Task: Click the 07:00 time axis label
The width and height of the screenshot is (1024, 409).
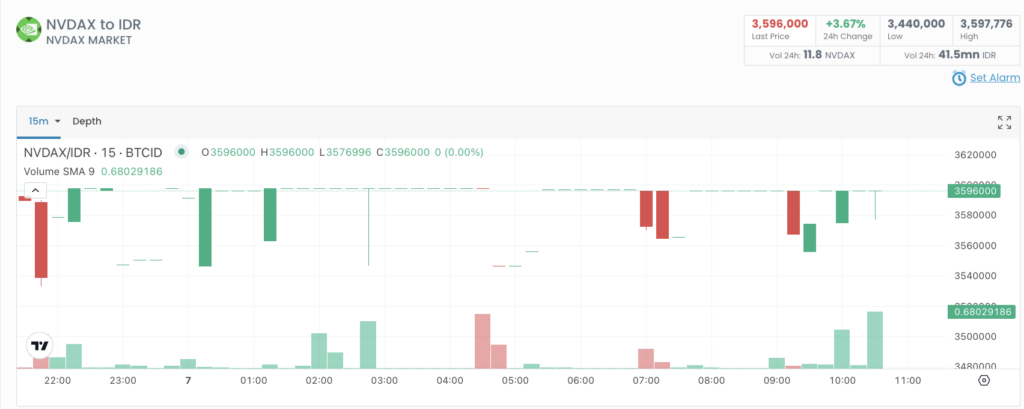Action: tap(645, 381)
